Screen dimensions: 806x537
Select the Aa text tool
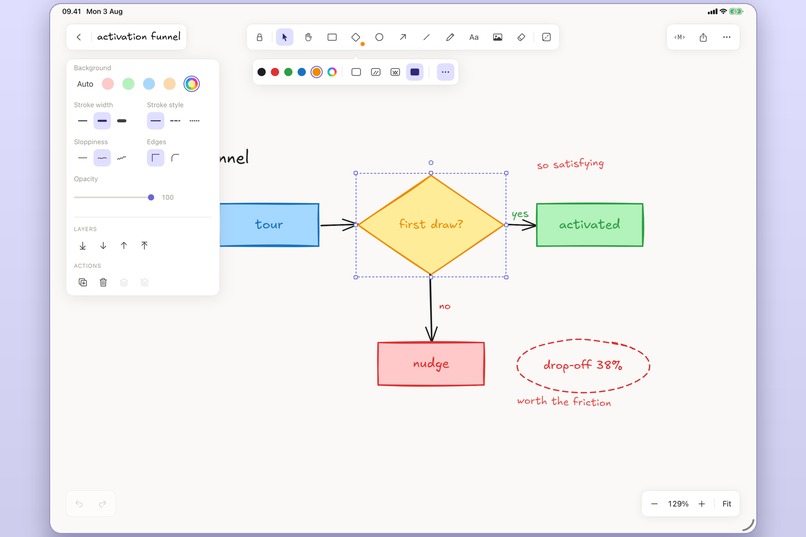coord(474,37)
